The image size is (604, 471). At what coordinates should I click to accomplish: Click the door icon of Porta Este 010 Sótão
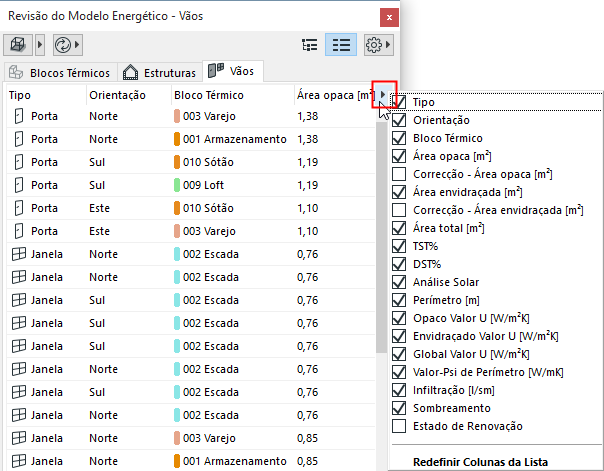pos(19,208)
